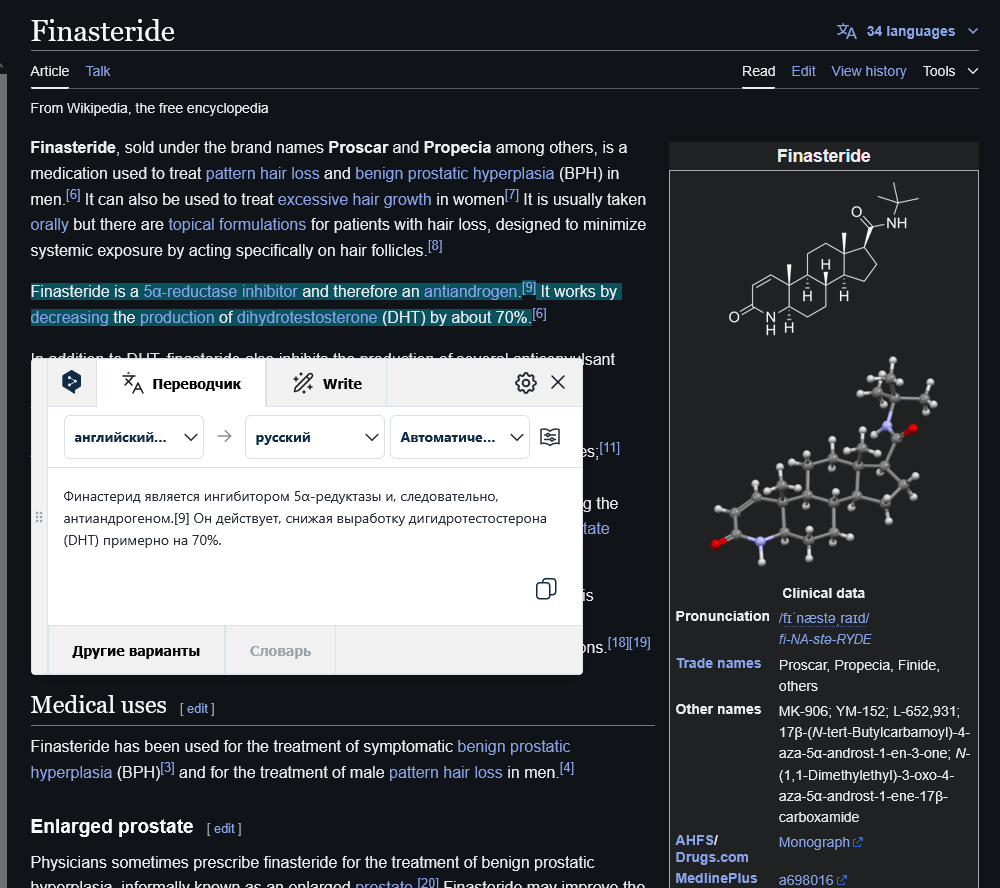Open source language dropdown английский
Viewport: 1000px width, 888px height.
point(133,437)
